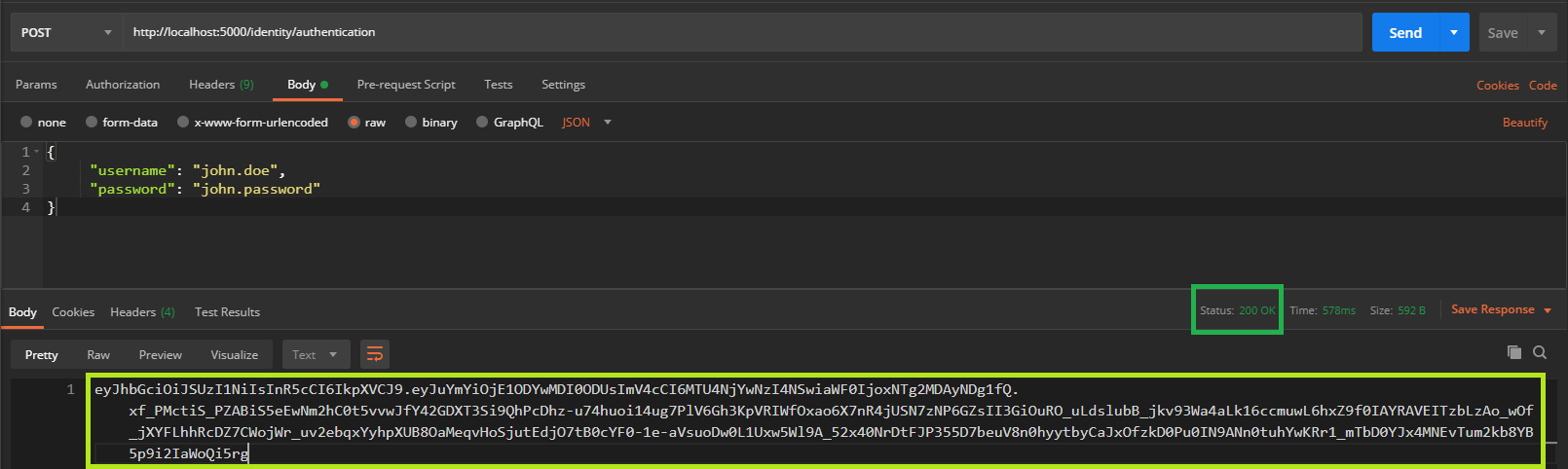
Task: Click the Beautify link
Action: click(x=1524, y=123)
